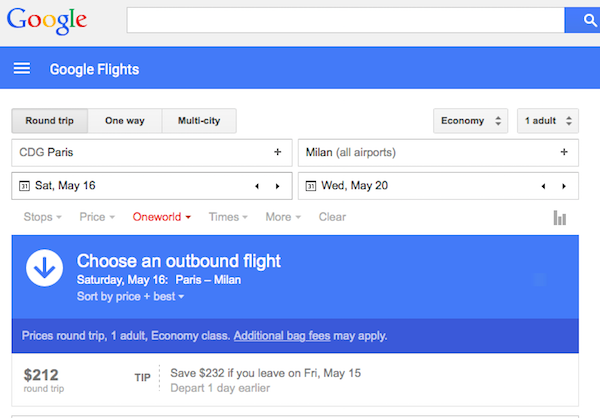This screenshot has height=418, width=600.
Task: Open the hamburger navigation menu
Action: (22, 69)
